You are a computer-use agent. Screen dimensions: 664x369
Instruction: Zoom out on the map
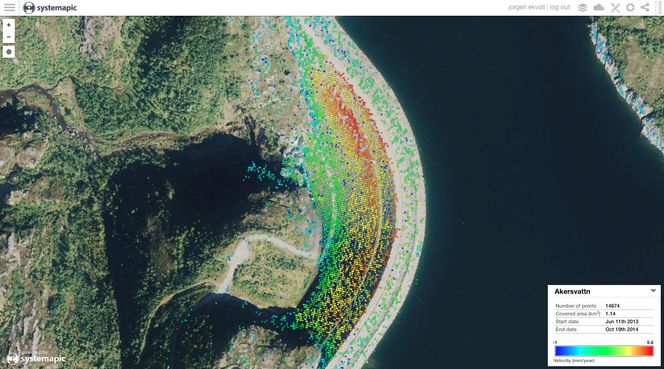8,37
